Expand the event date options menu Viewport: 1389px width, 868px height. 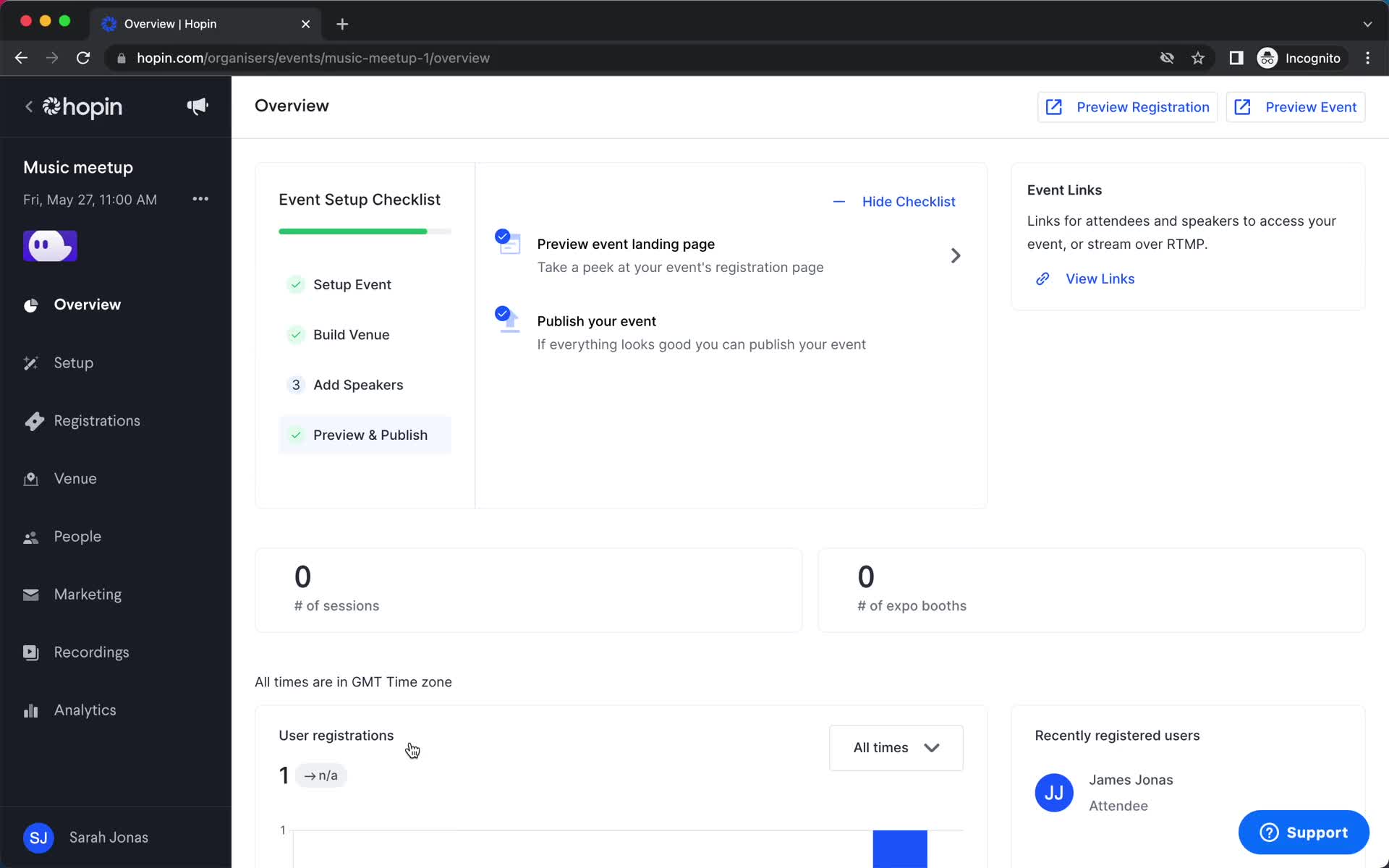click(198, 199)
